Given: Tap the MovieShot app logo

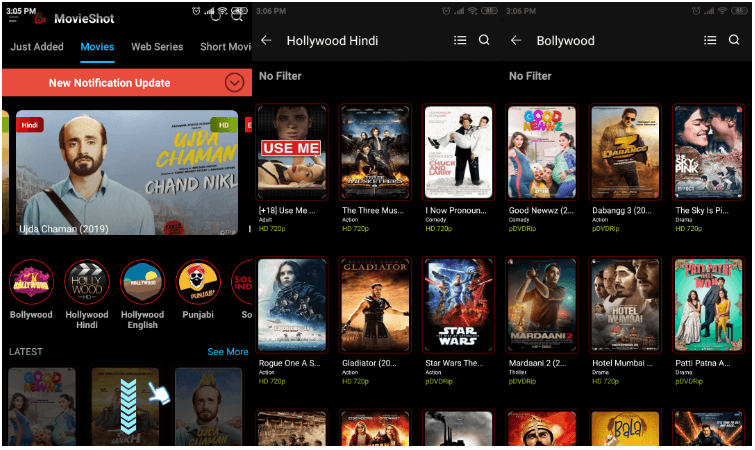Looking at the screenshot, I should pyautogui.click(x=40, y=18).
